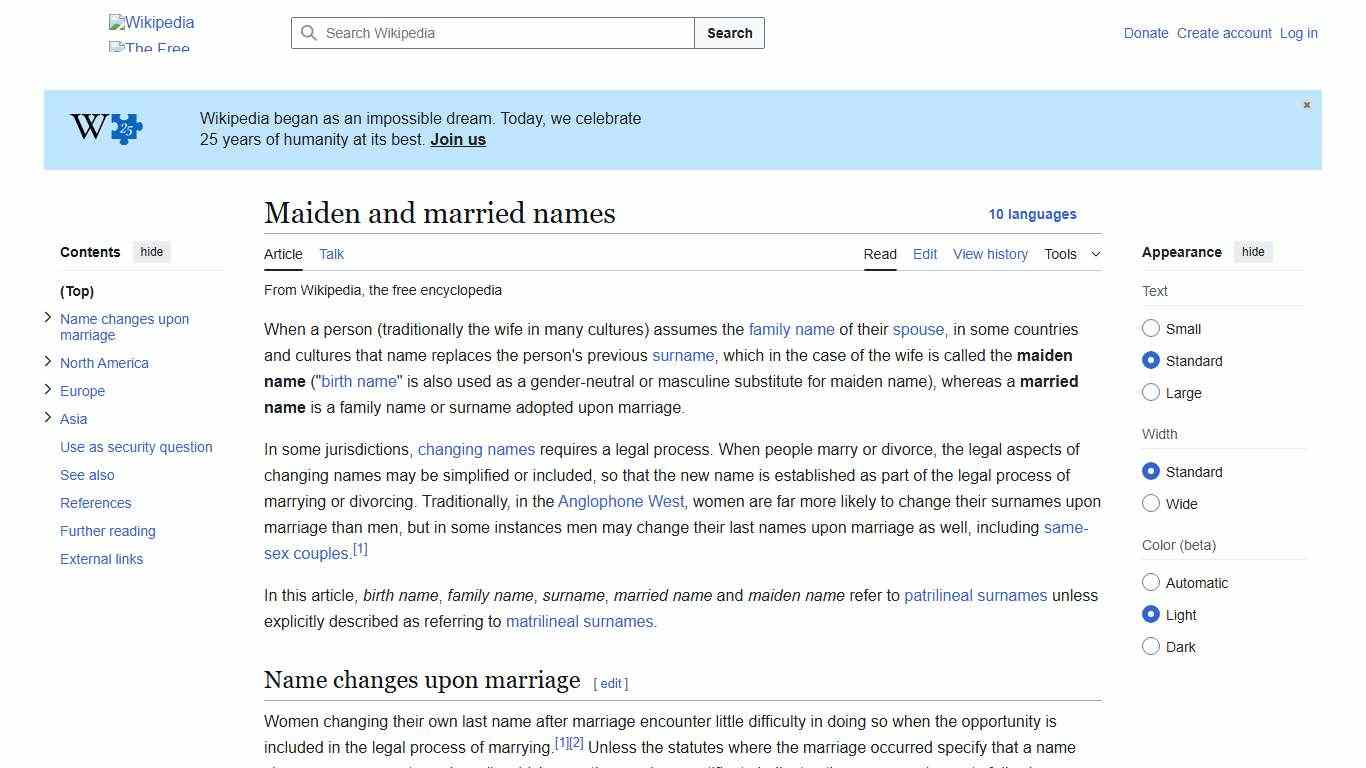Click the search magnifying glass icon
The image size is (1366, 768).
(x=310, y=33)
